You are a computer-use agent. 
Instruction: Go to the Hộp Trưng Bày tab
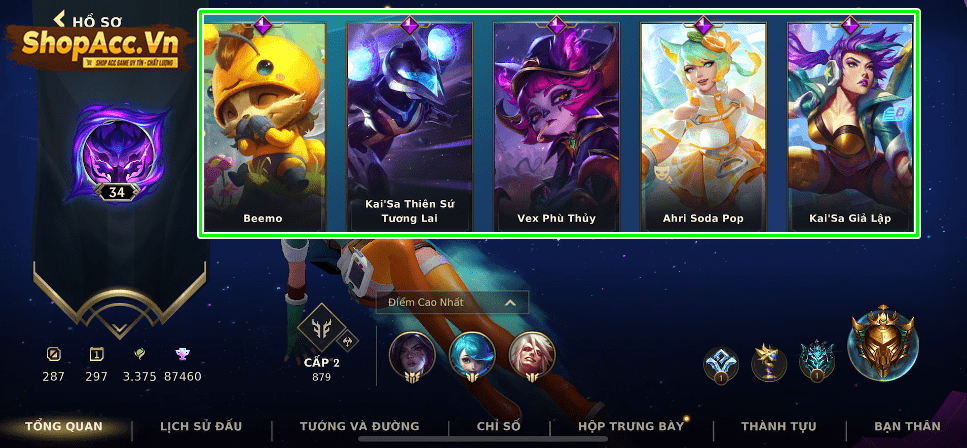(631, 426)
